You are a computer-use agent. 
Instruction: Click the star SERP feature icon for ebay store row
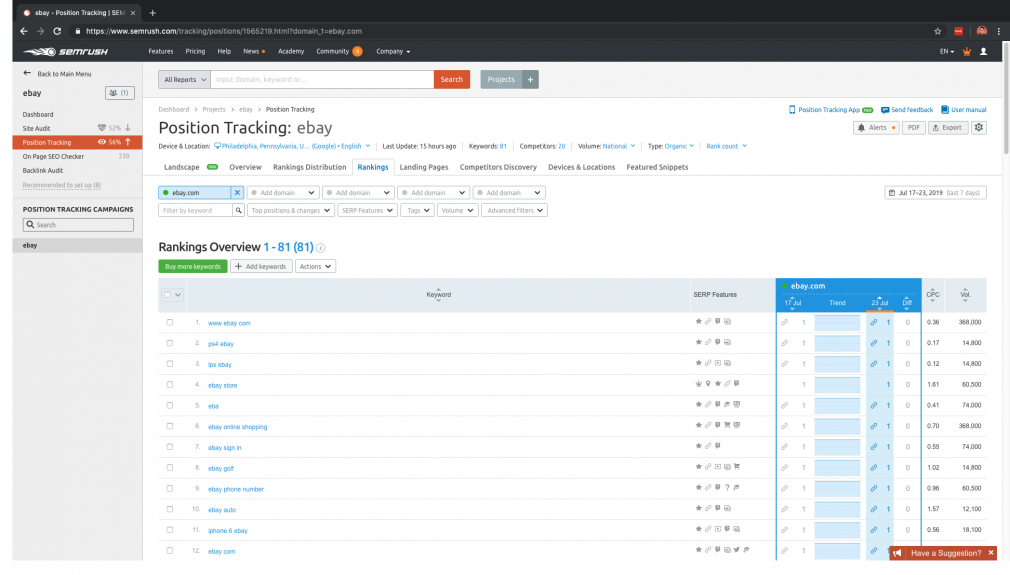[718, 384]
